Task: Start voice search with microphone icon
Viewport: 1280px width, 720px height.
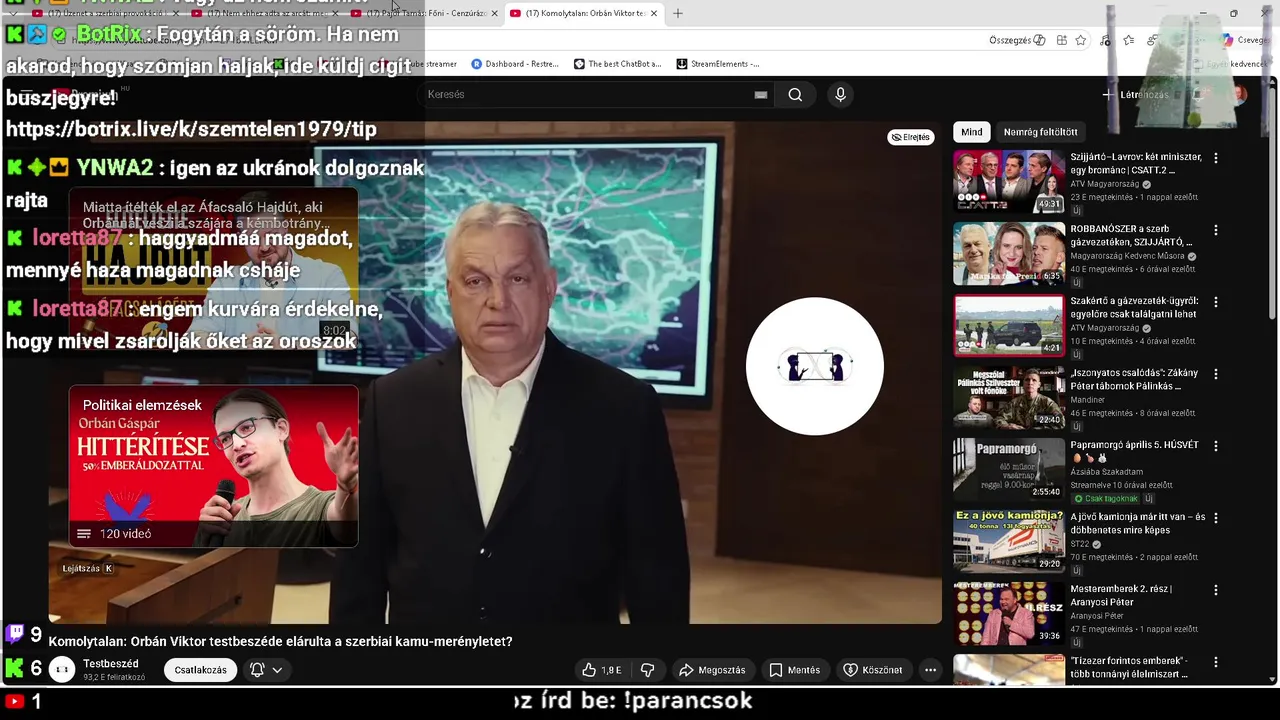Action: tap(840, 94)
